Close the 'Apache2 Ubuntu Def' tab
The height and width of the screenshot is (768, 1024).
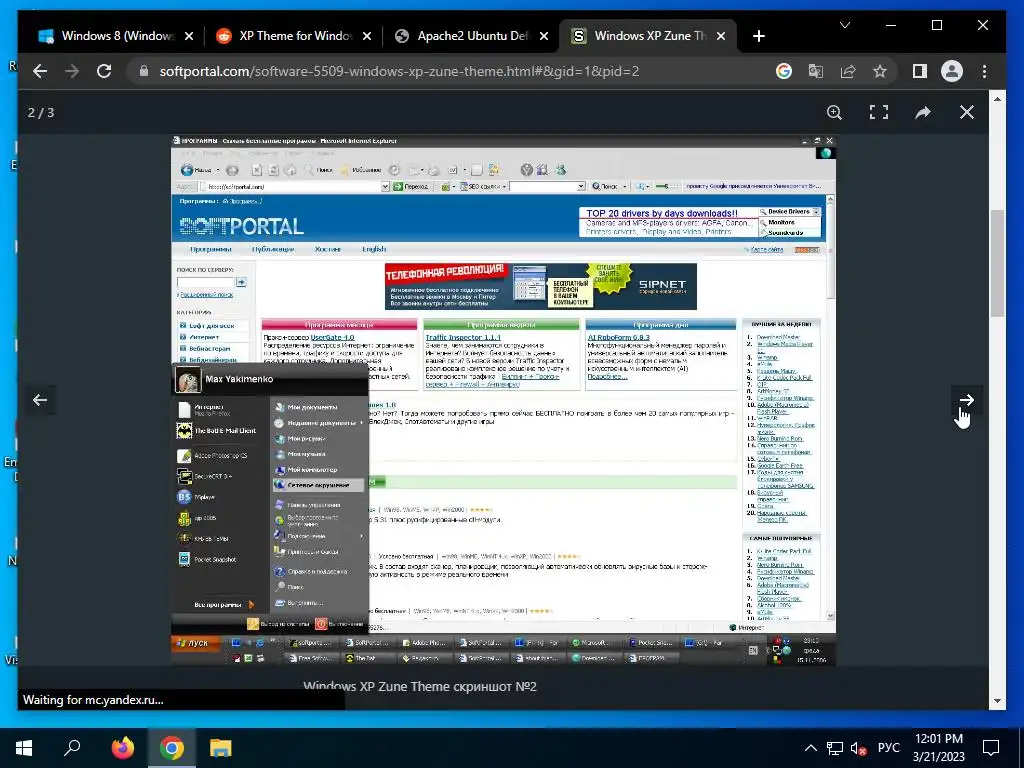(544, 37)
